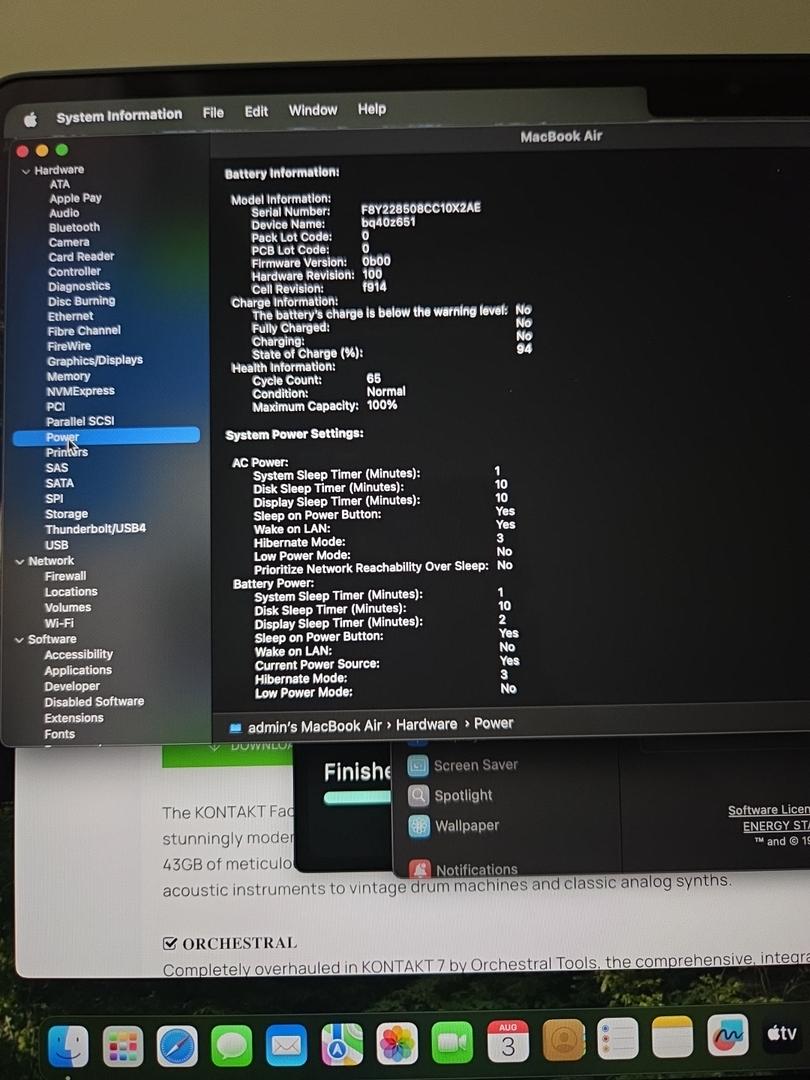Select Disabled Software in the sidebar
Viewport: 810px width, 1080px height.
(x=94, y=703)
